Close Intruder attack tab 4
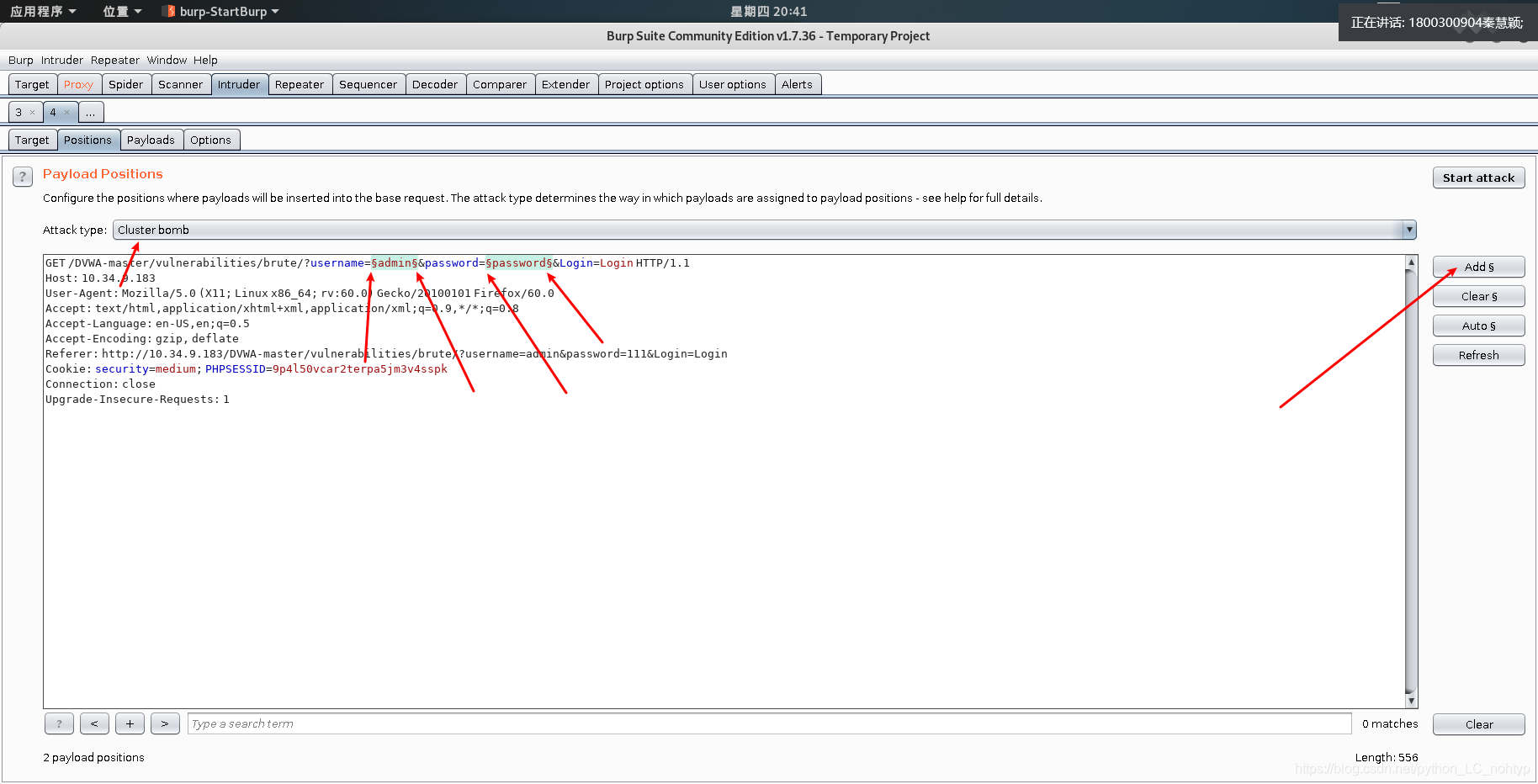The image size is (1538, 784). [x=67, y=112]
